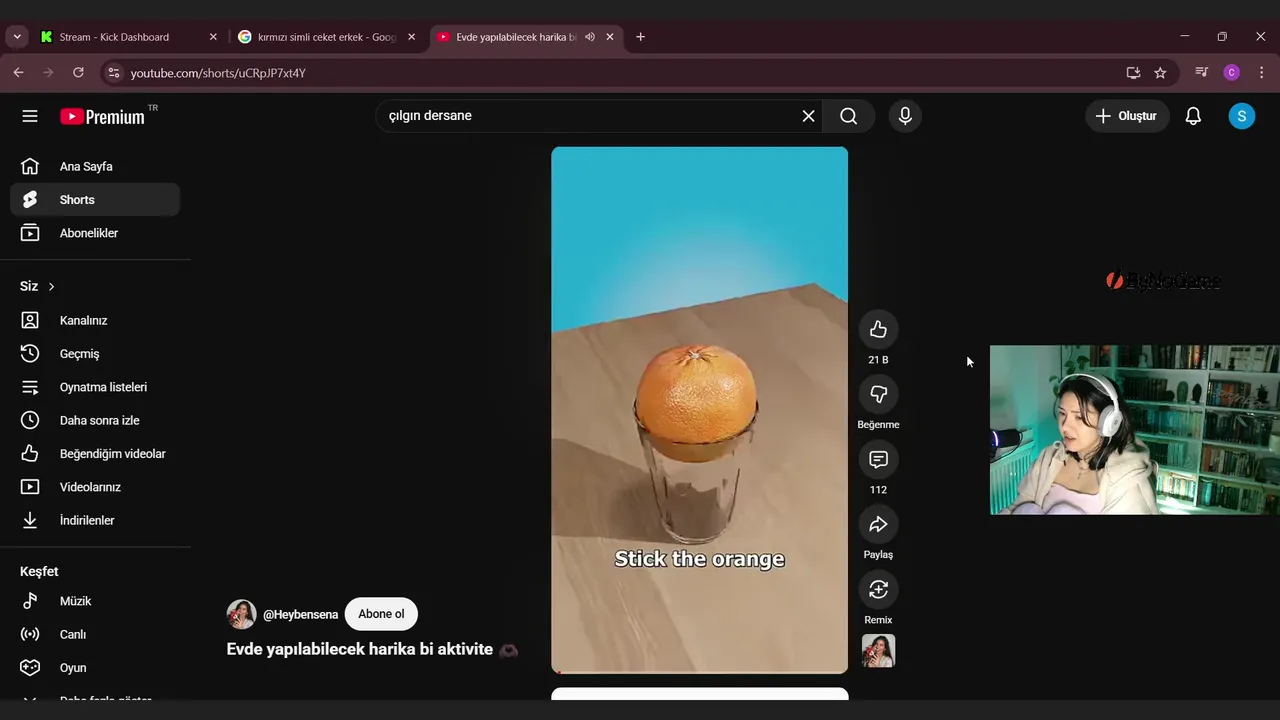Open Oyun gaming section
The width and height of the screenshot is (1280, 720).
[x=95, y=668]
